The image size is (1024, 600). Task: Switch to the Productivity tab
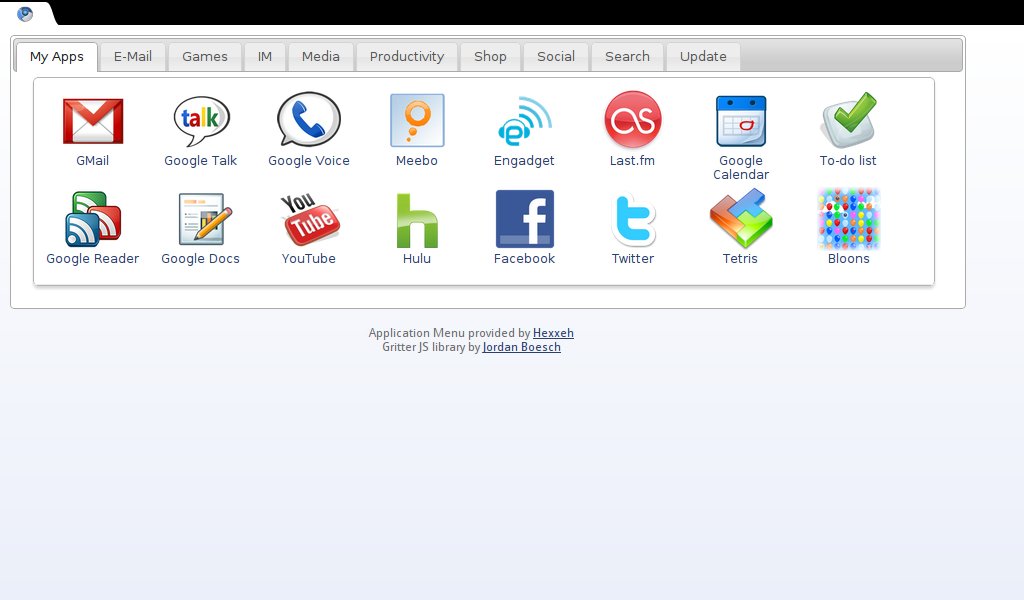tap(407, 57)
